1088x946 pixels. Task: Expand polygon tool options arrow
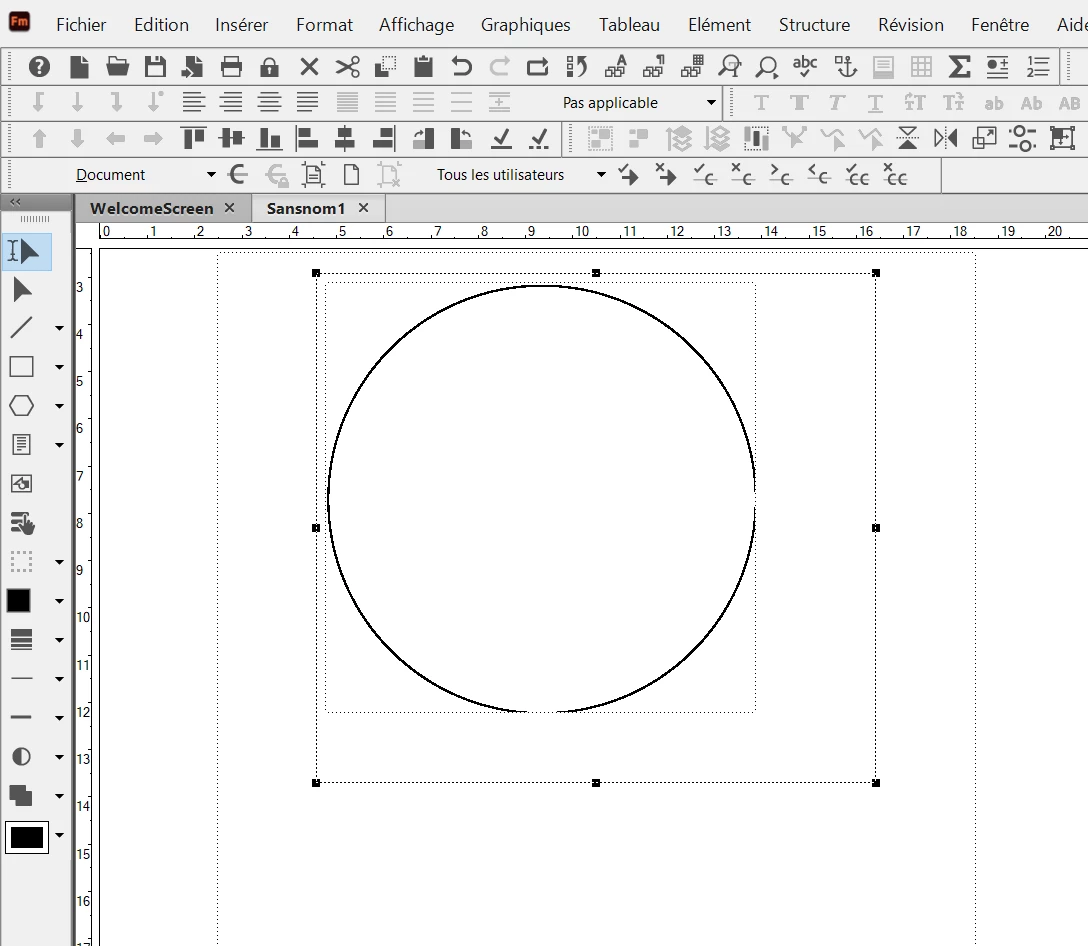coord(60,406)
